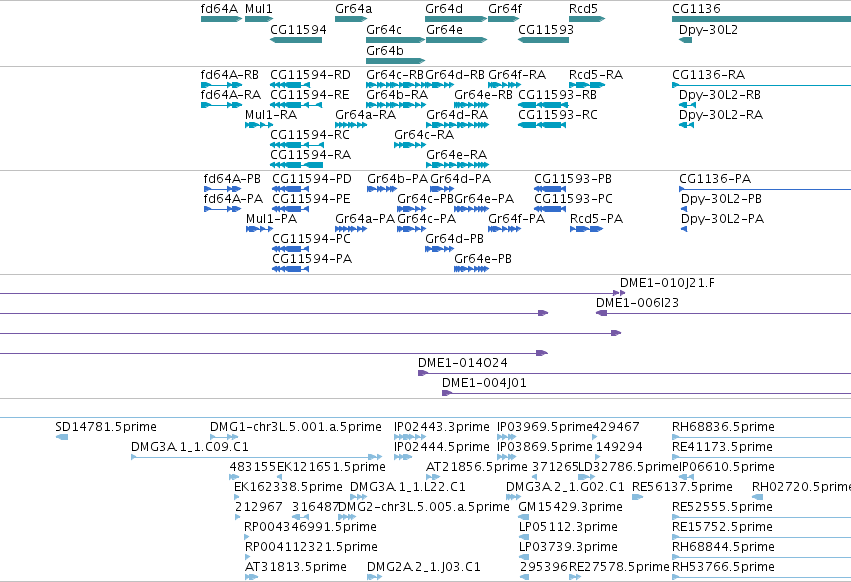851x582 pixels.
Task: Select transcript CG11594-RC
Action: [x=297, y=145]
